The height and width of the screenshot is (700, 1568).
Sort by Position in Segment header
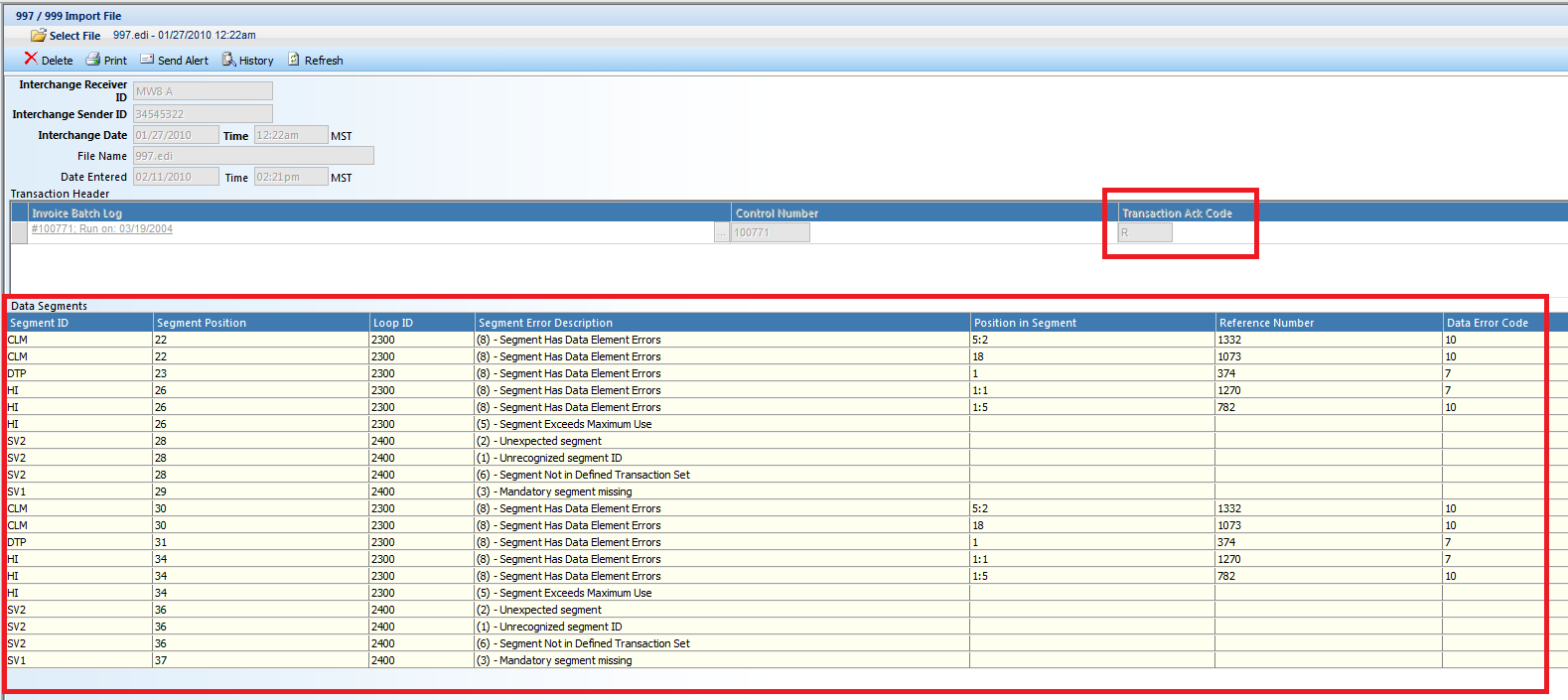tap(1093, 323)
